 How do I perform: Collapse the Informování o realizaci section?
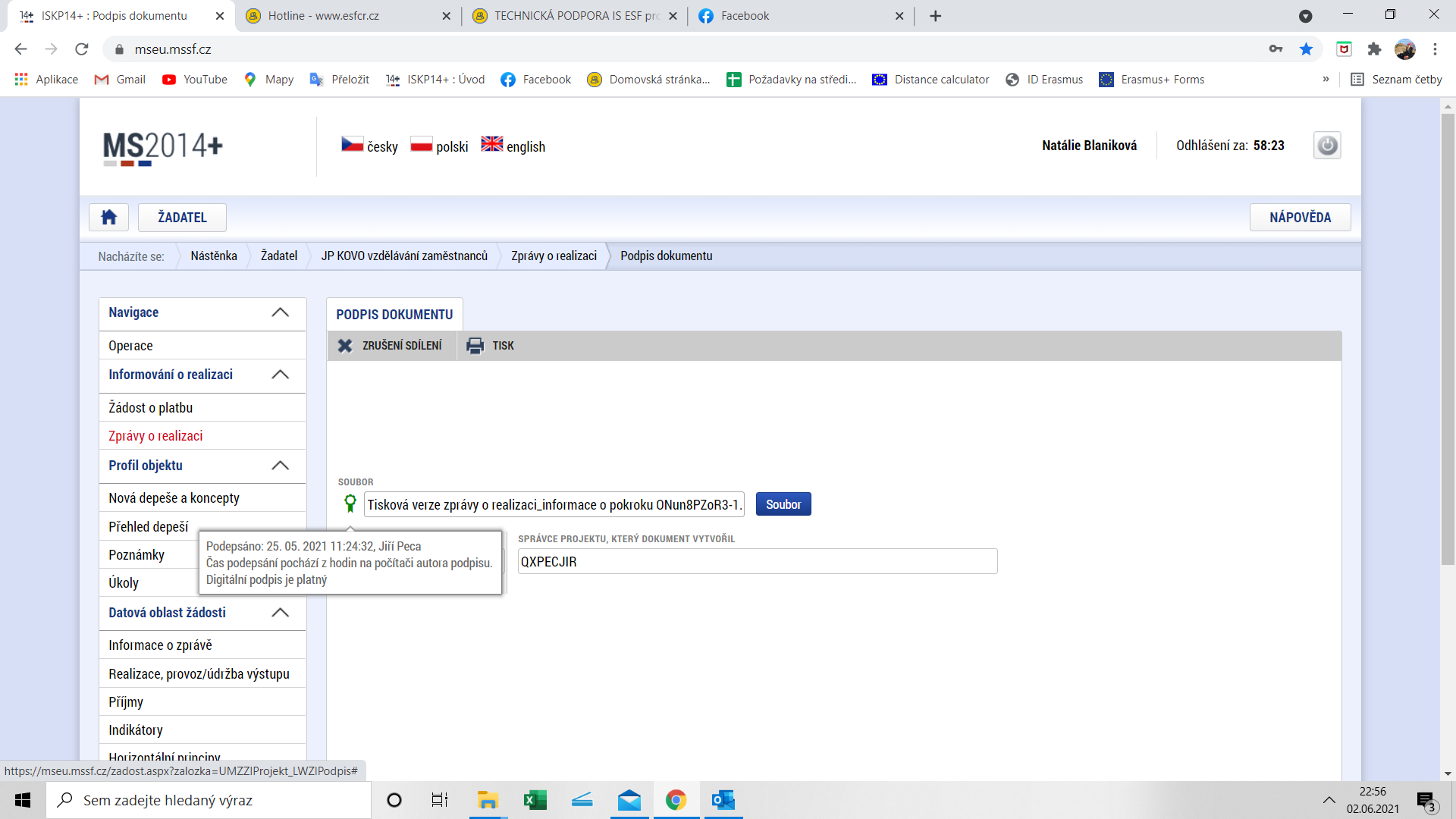point(280,375)
